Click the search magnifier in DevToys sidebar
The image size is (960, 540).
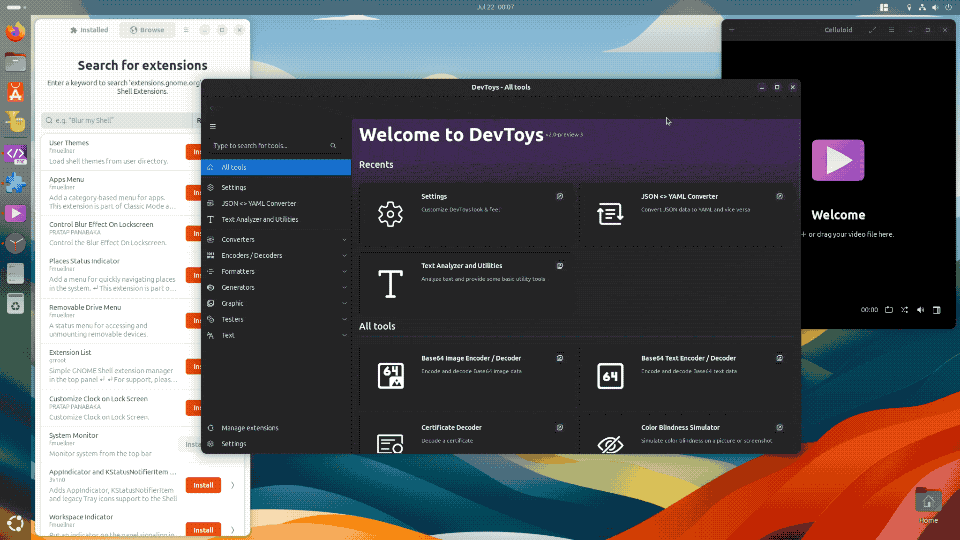[x=333, y=146]
